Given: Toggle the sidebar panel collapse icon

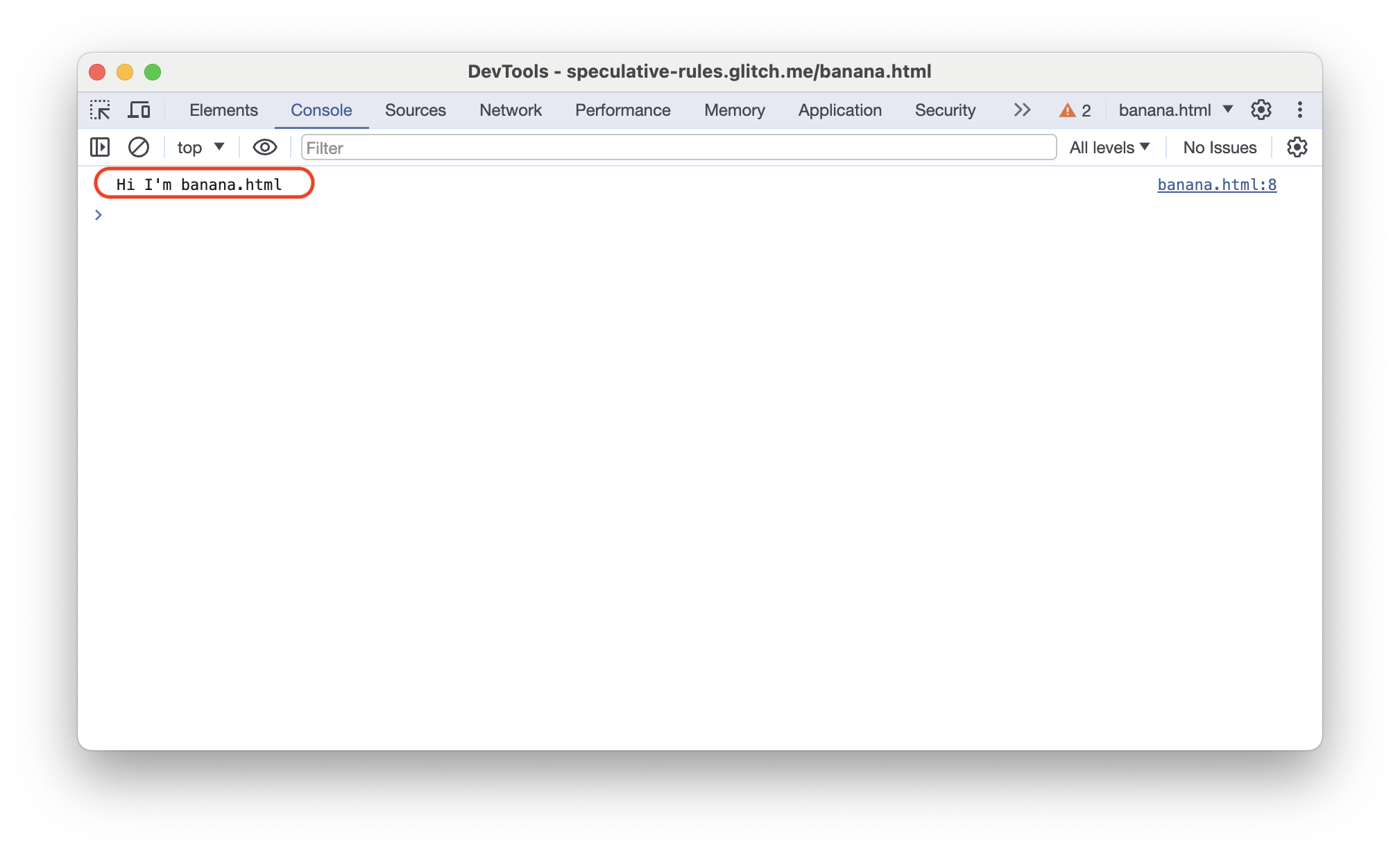Looking at the screenshot, I should (100, 147).
